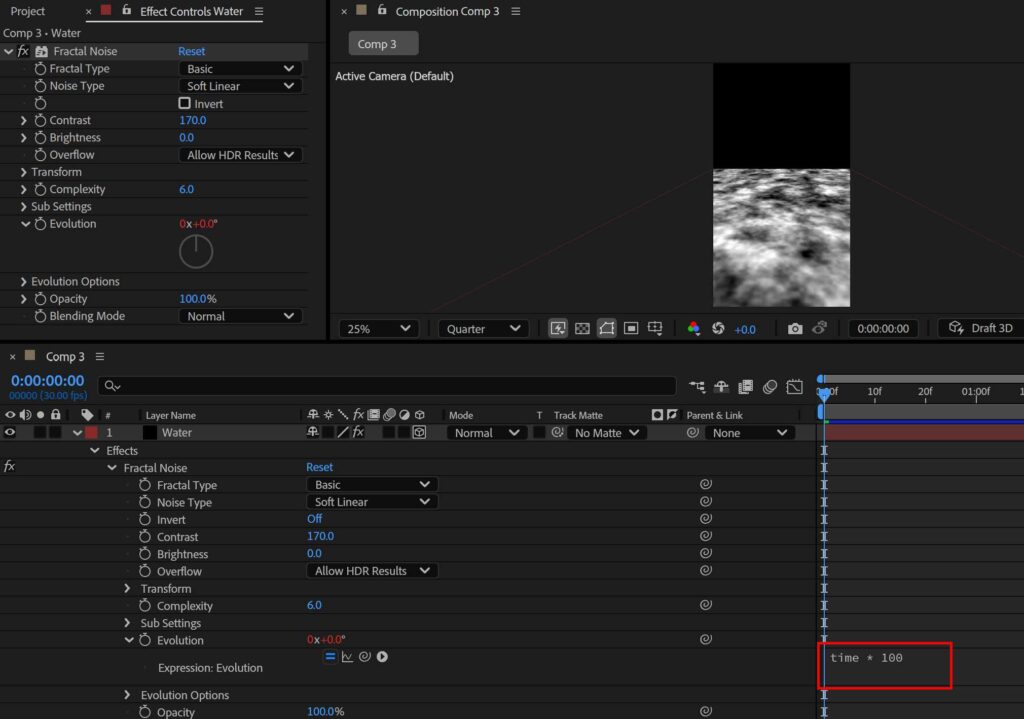The width and height of the screenshot is (1024, 719).
Task: Click the region of interest icon
Action: pyautogui.click(x=631, y=328)
